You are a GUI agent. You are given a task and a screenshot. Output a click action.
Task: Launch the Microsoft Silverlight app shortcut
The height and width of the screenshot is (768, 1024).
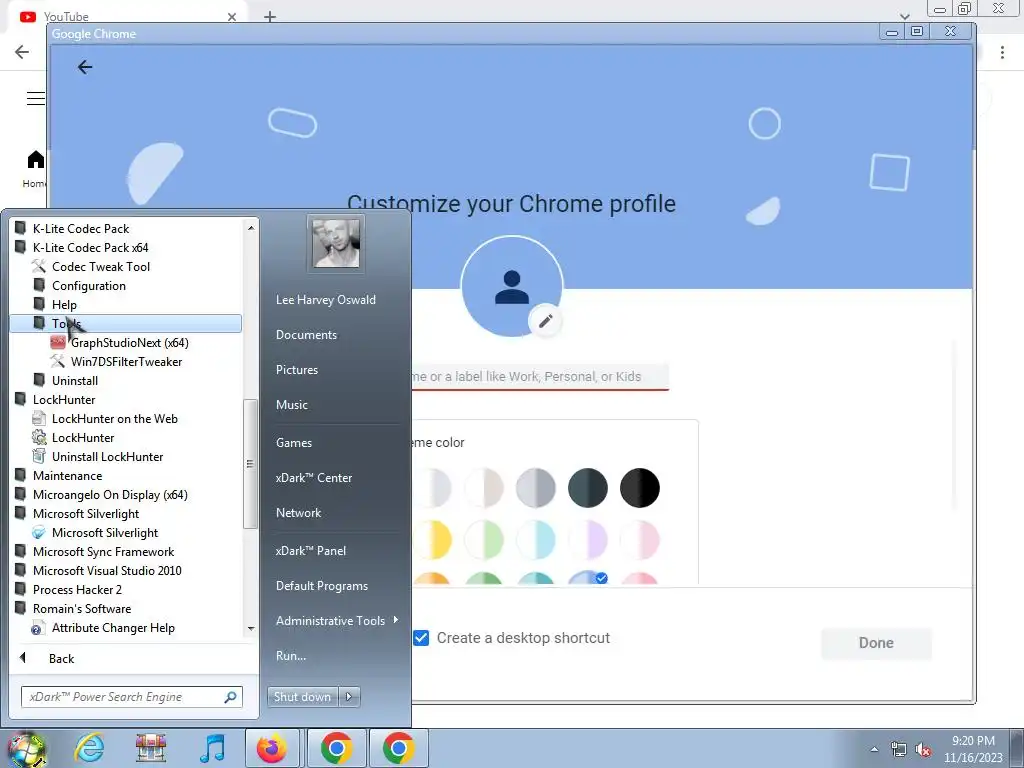(x=104, y=532)
